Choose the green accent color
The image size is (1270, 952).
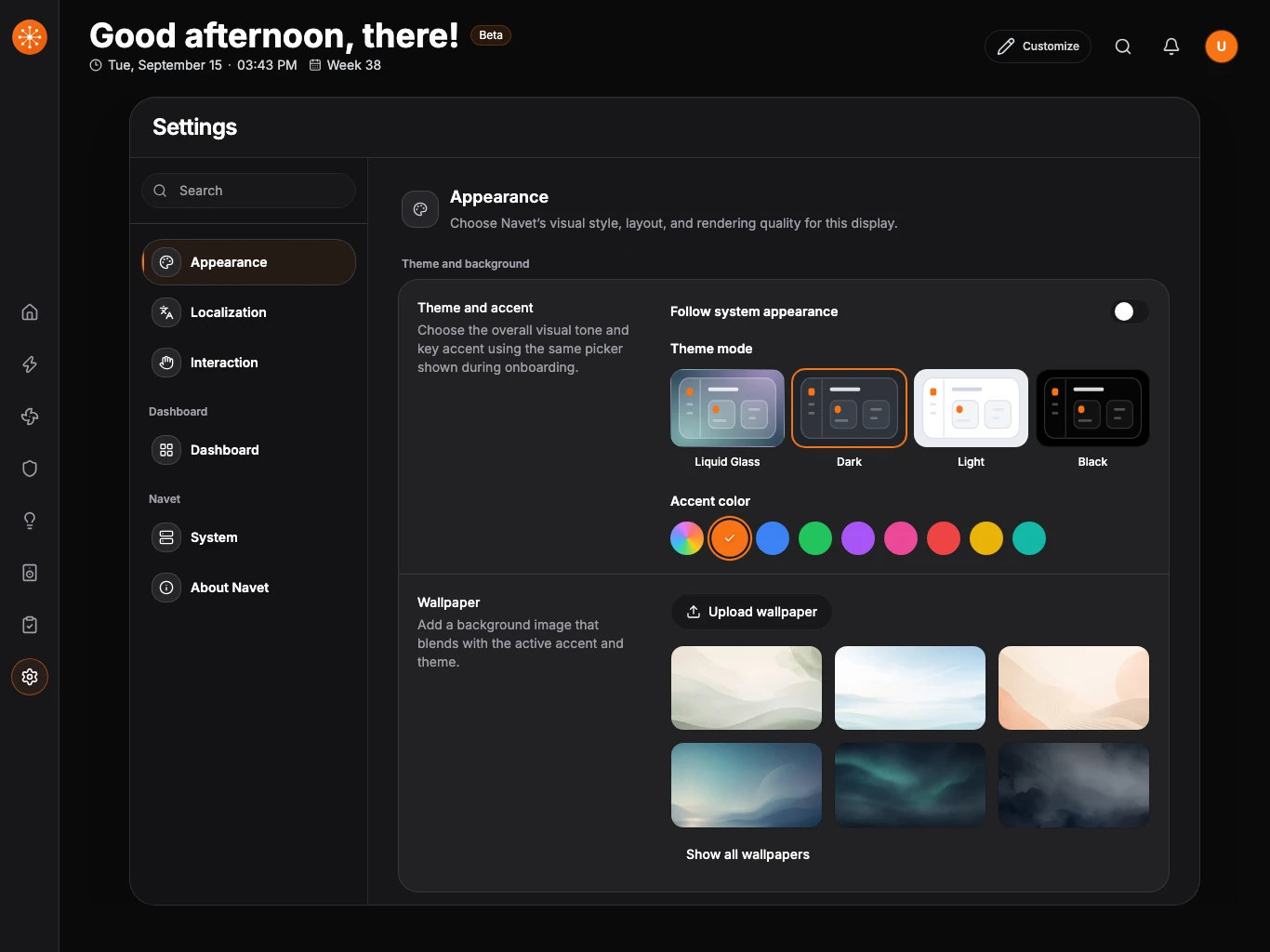(815, 538)
